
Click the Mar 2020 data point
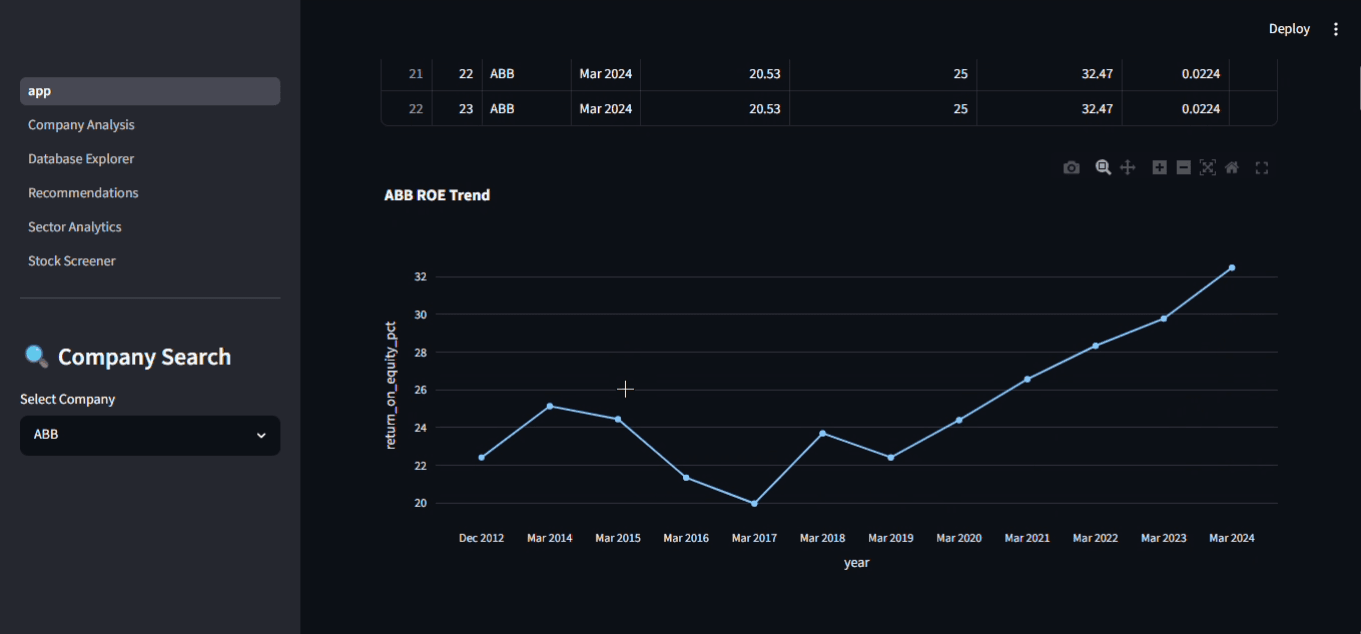coord(959,420)
